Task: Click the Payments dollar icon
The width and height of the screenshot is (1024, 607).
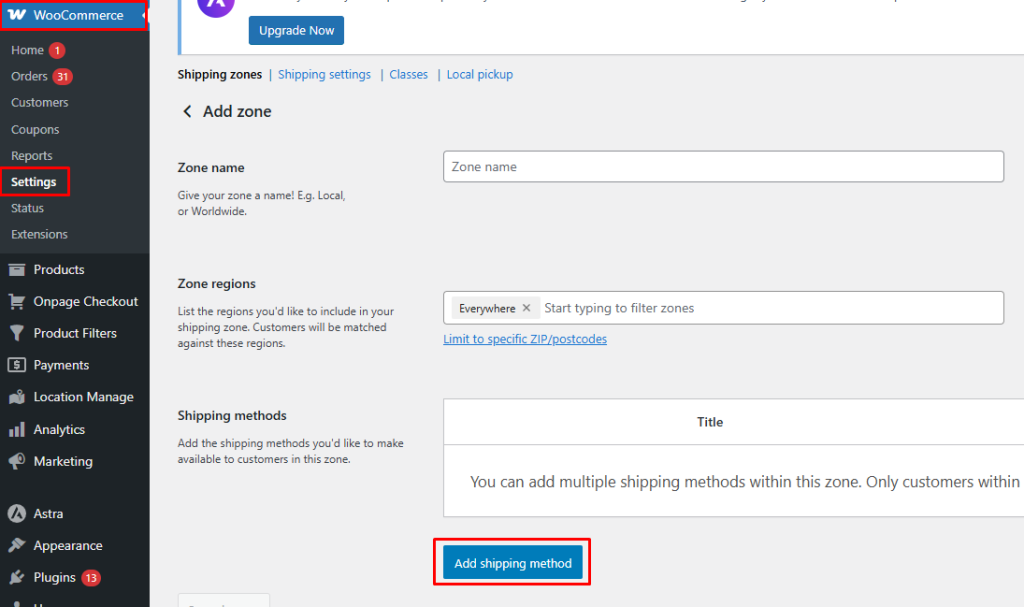Action: (17, 366)
